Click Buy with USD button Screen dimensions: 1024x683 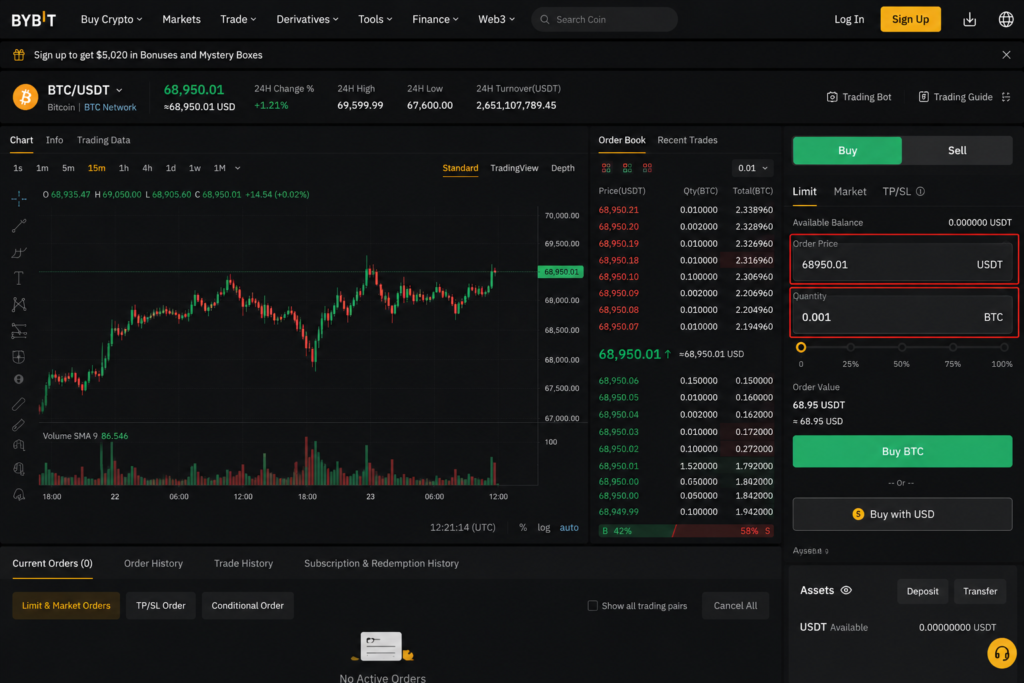coord(902,514)
